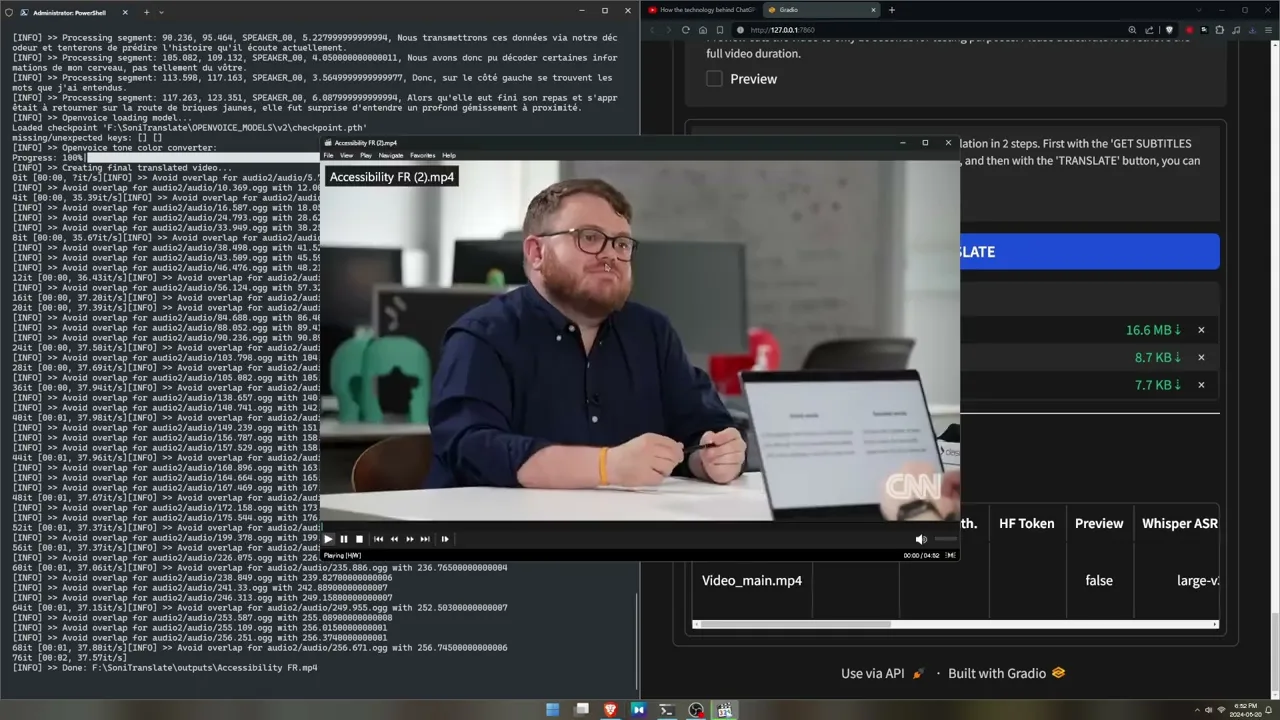
Task: Close the Gradio browser tab
Action: tap(873, 10)
